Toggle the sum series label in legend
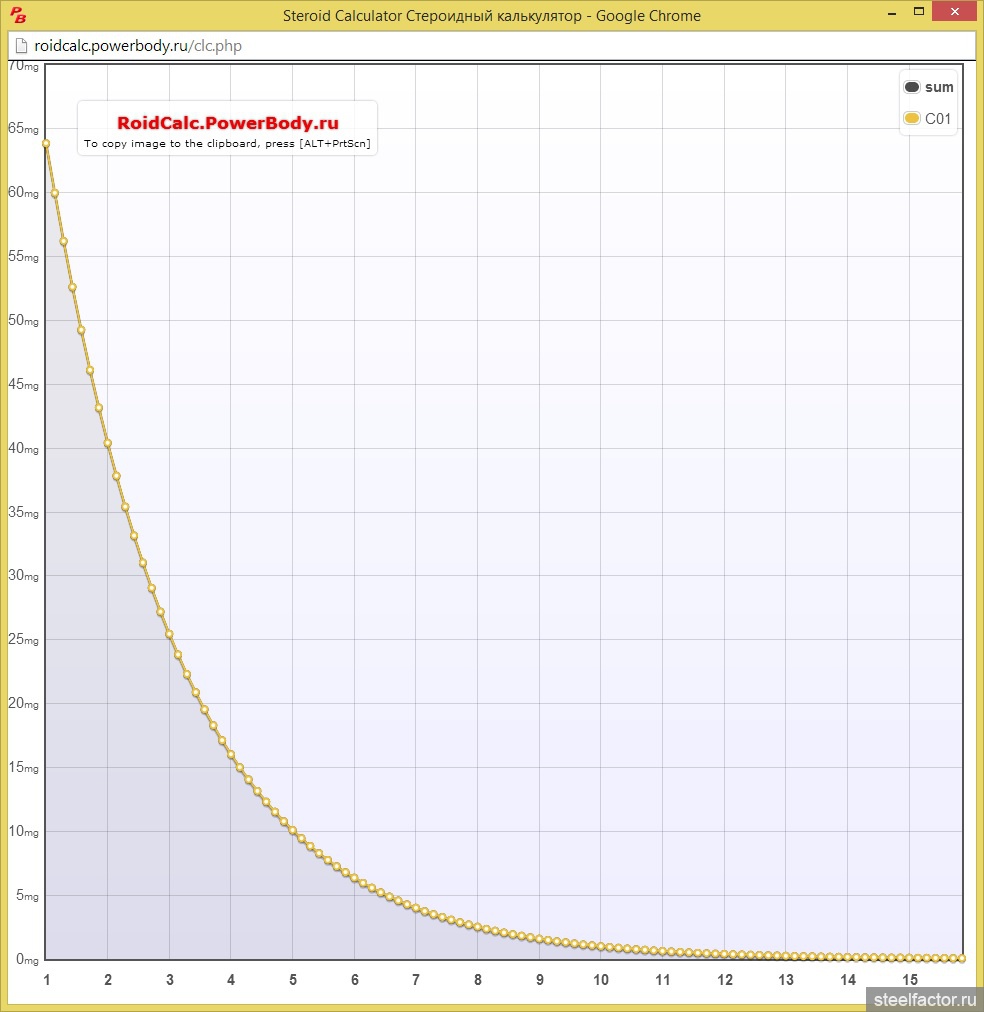 (x=939, y=87)
